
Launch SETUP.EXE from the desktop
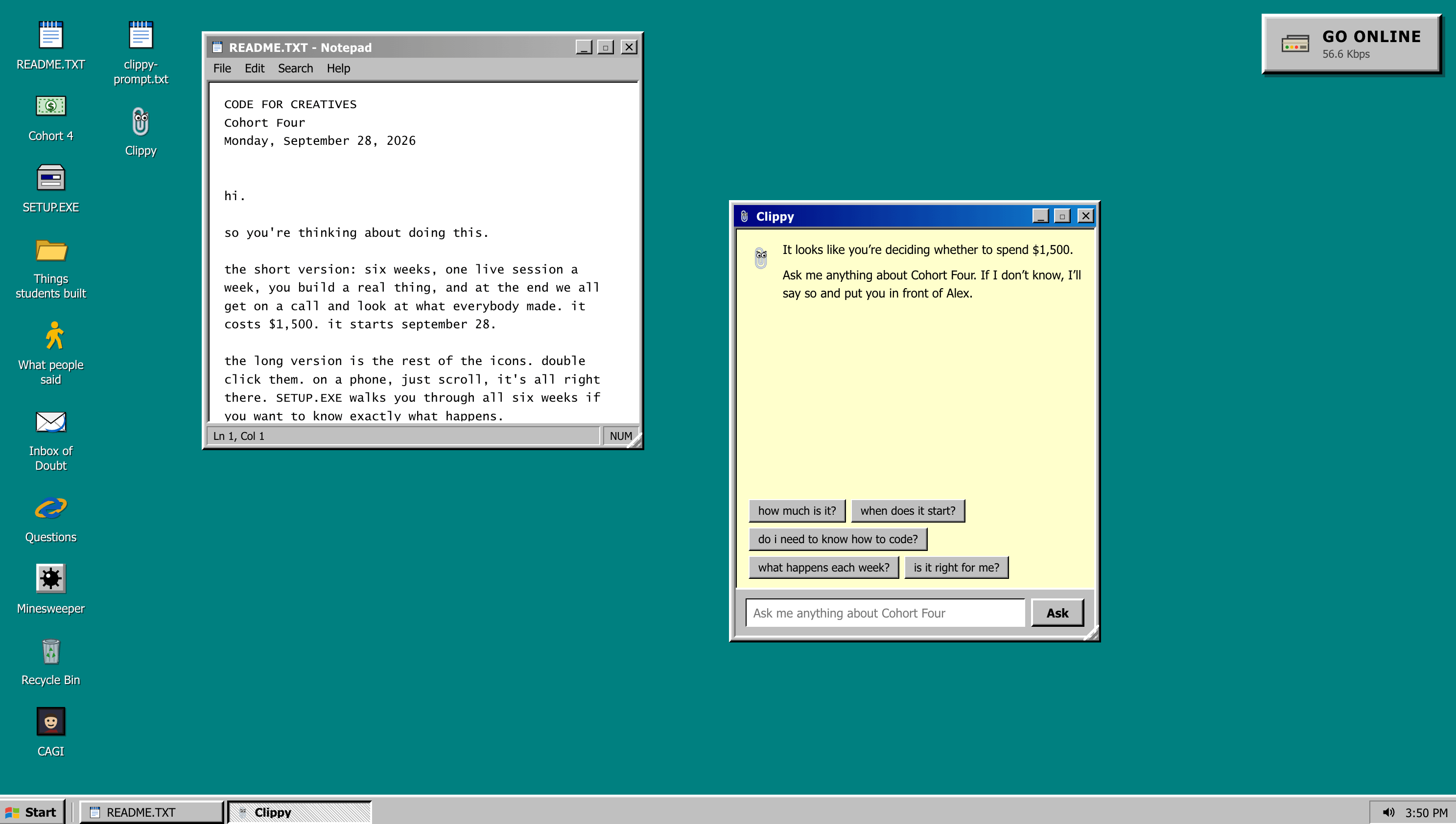coord(50,188)
